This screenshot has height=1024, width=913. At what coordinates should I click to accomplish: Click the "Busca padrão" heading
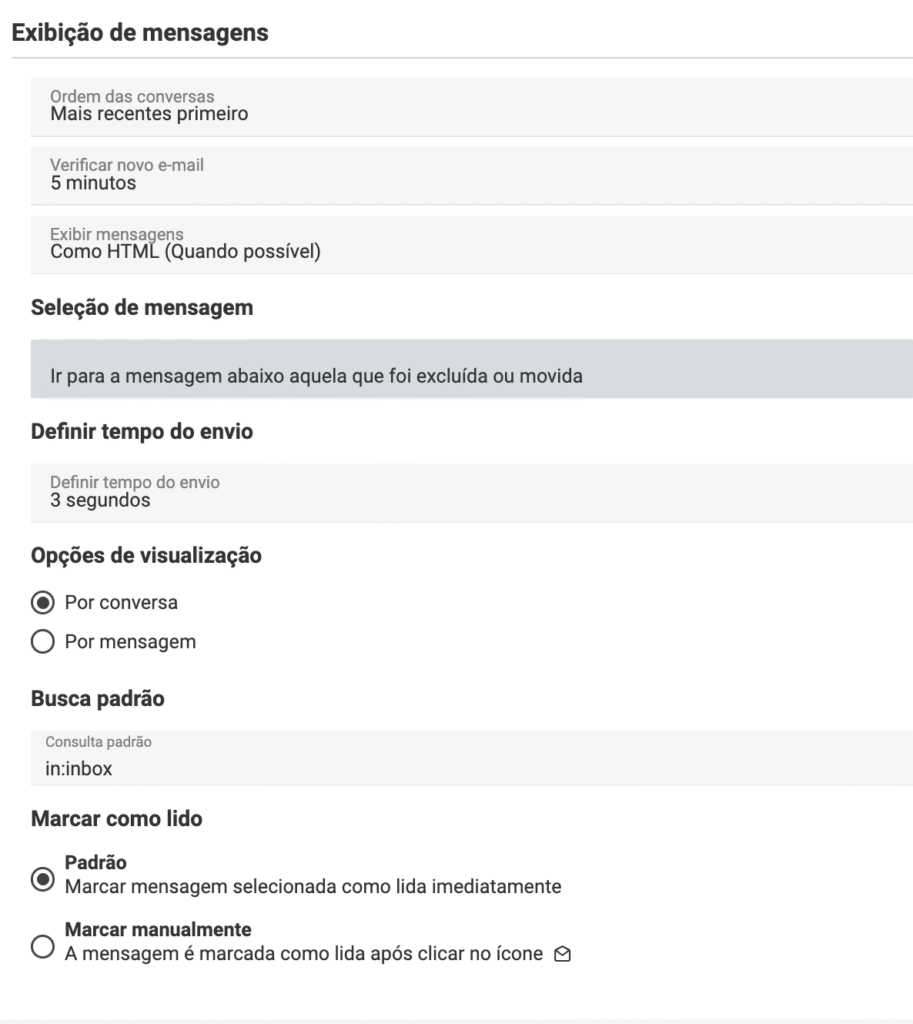coord(98,699)
